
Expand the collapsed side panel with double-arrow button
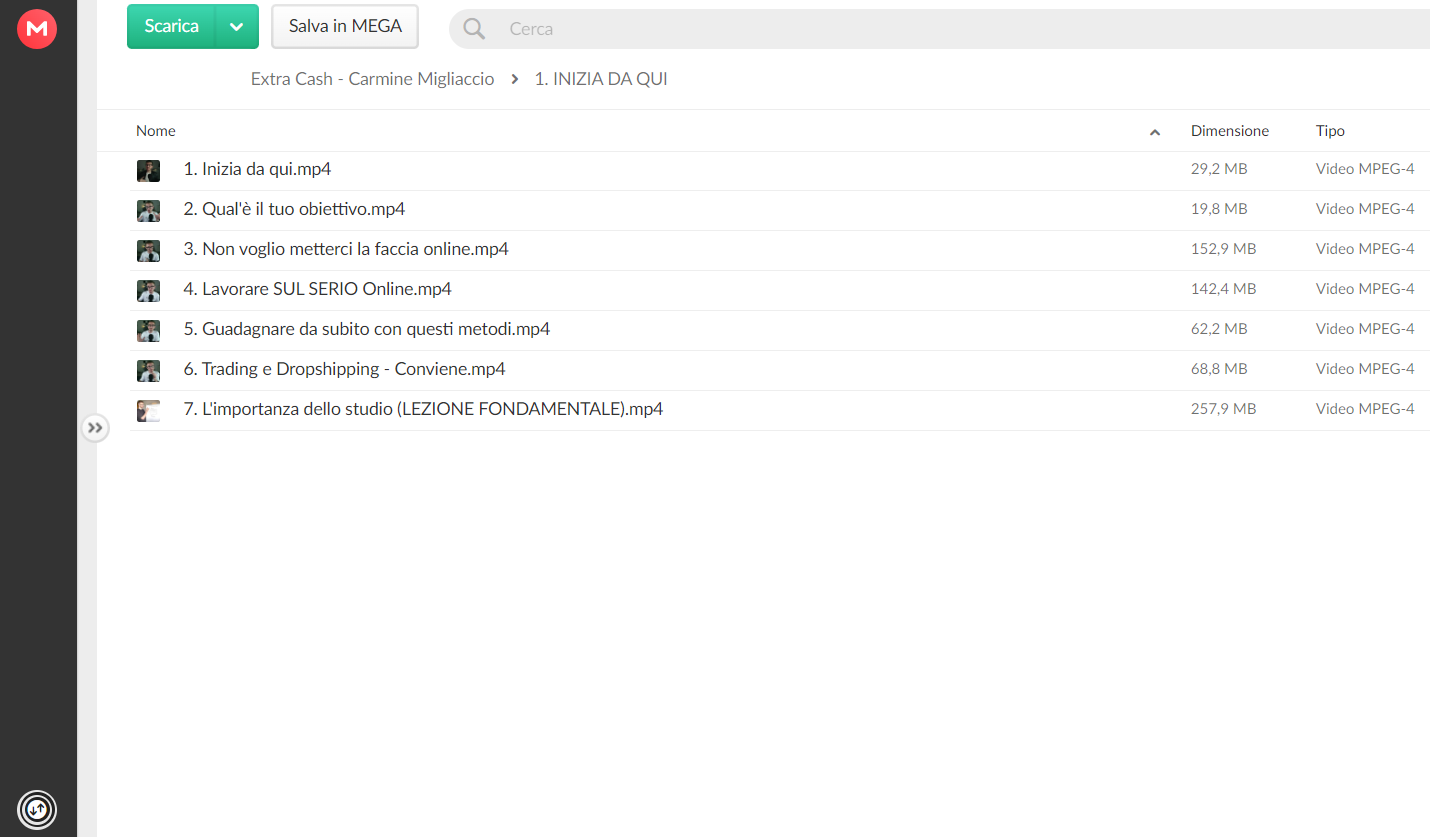tap(95, 428)
